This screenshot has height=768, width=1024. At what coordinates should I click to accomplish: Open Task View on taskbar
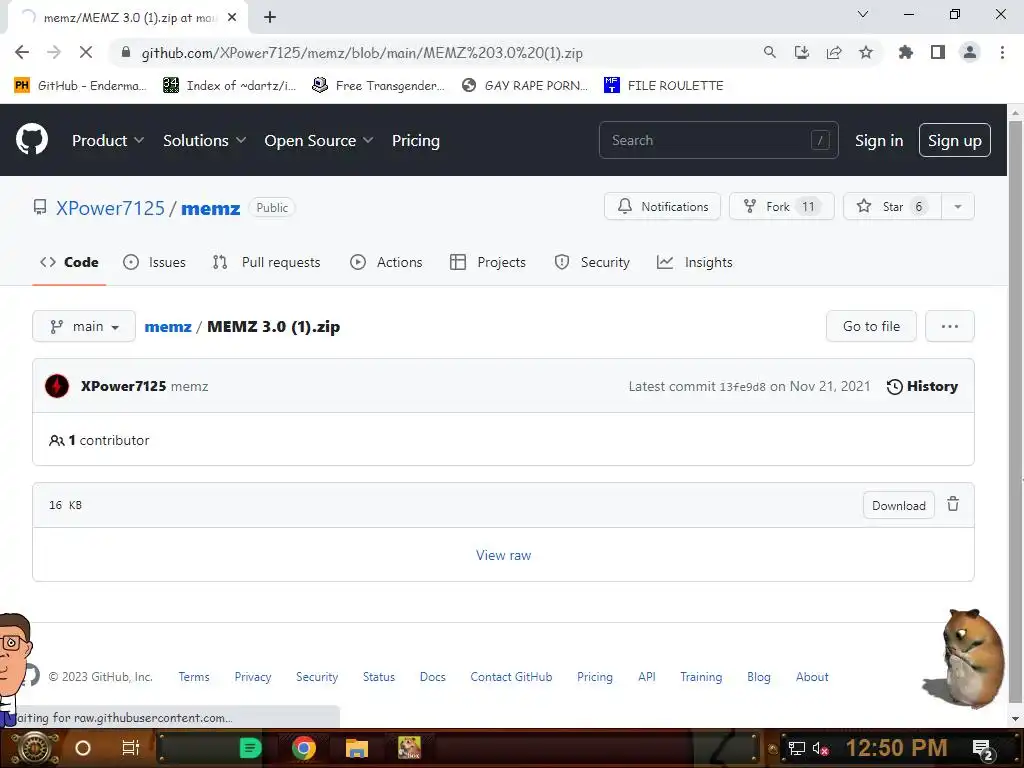point(131,748)
